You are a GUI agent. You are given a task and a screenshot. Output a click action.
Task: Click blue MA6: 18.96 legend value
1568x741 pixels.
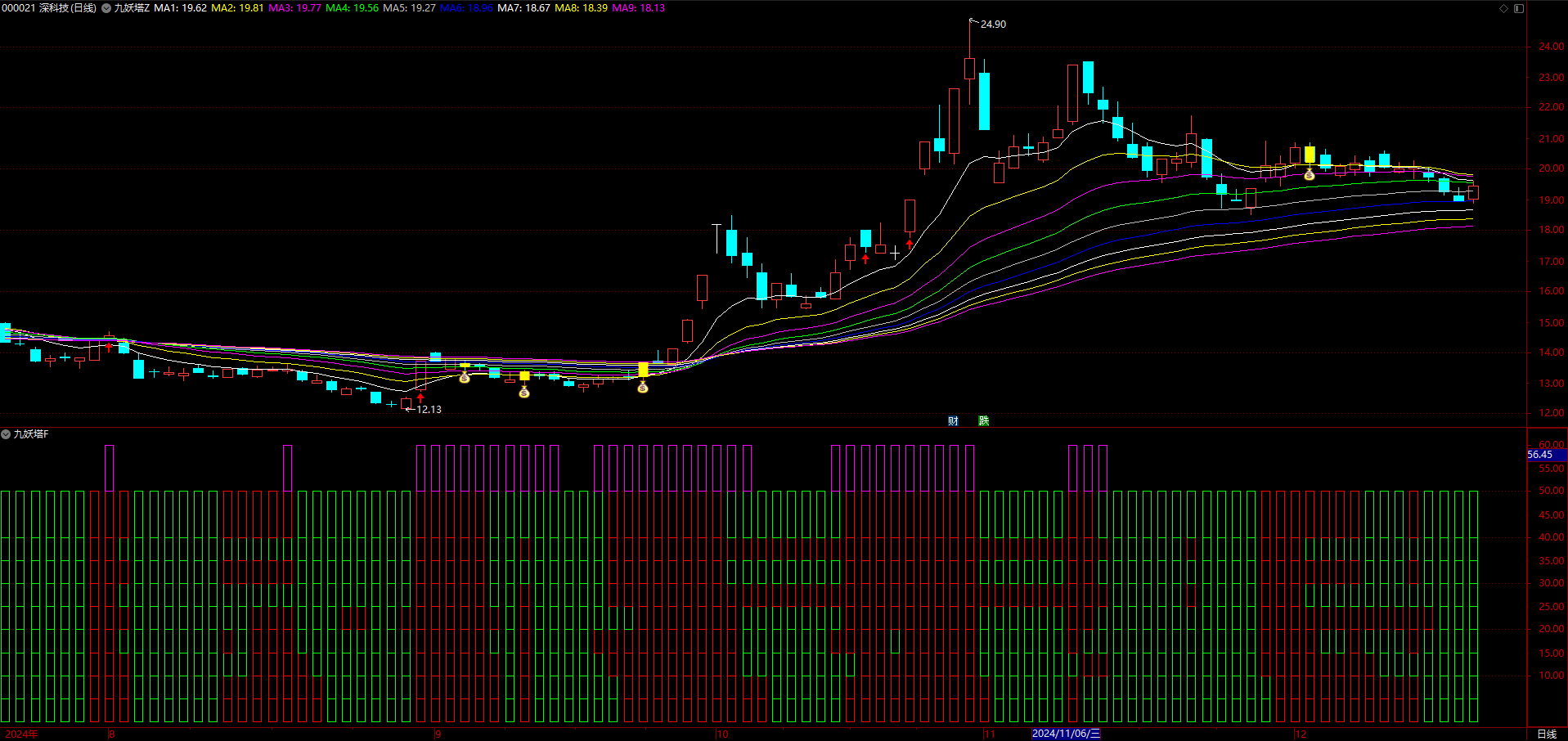pos(466,8)
